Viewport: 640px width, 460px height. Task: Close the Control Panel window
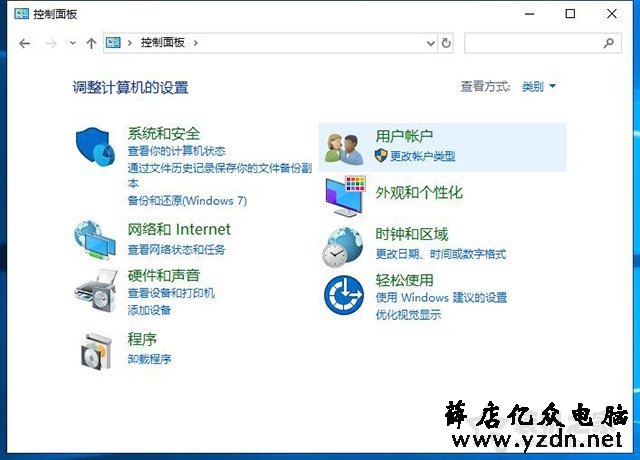point(611,14)
